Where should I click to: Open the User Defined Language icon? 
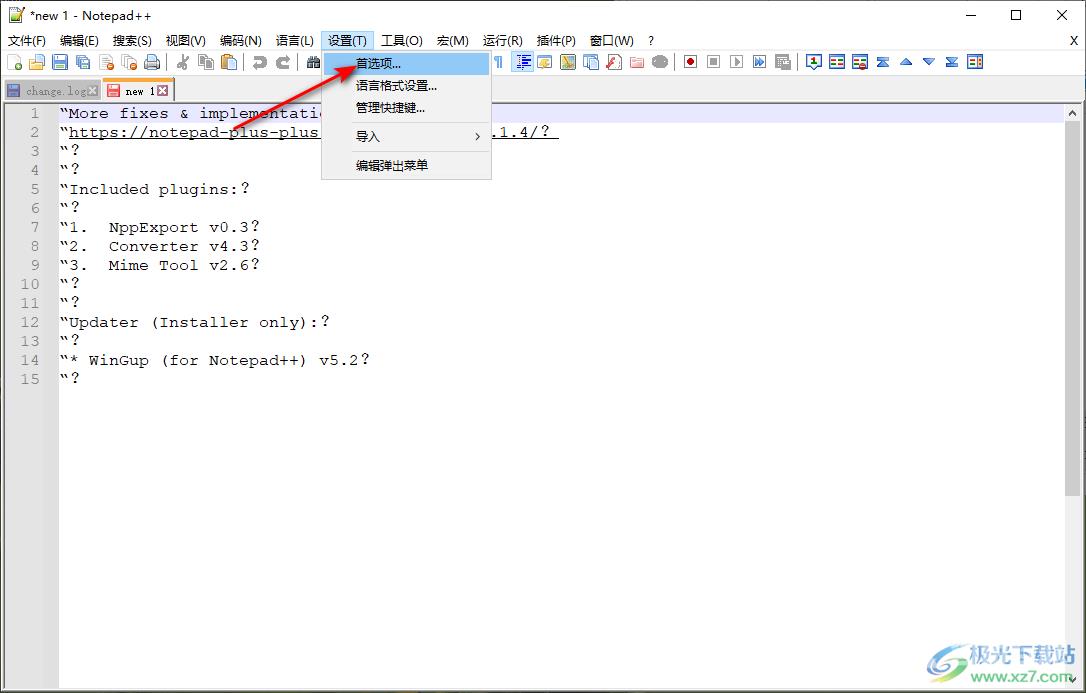[x=545, y=62]
